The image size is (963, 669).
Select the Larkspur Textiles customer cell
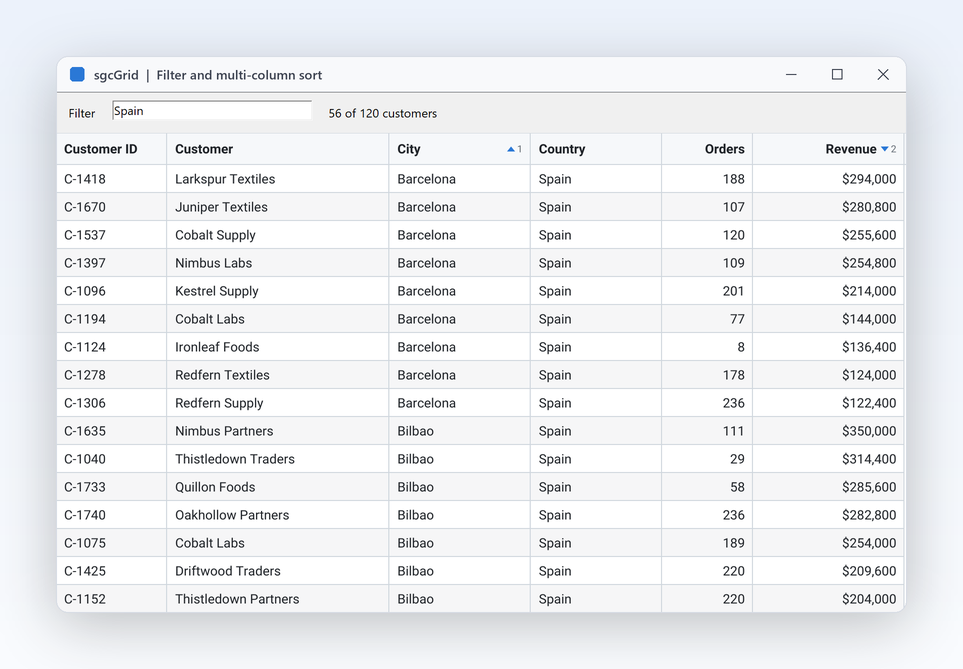coord(278,179)
